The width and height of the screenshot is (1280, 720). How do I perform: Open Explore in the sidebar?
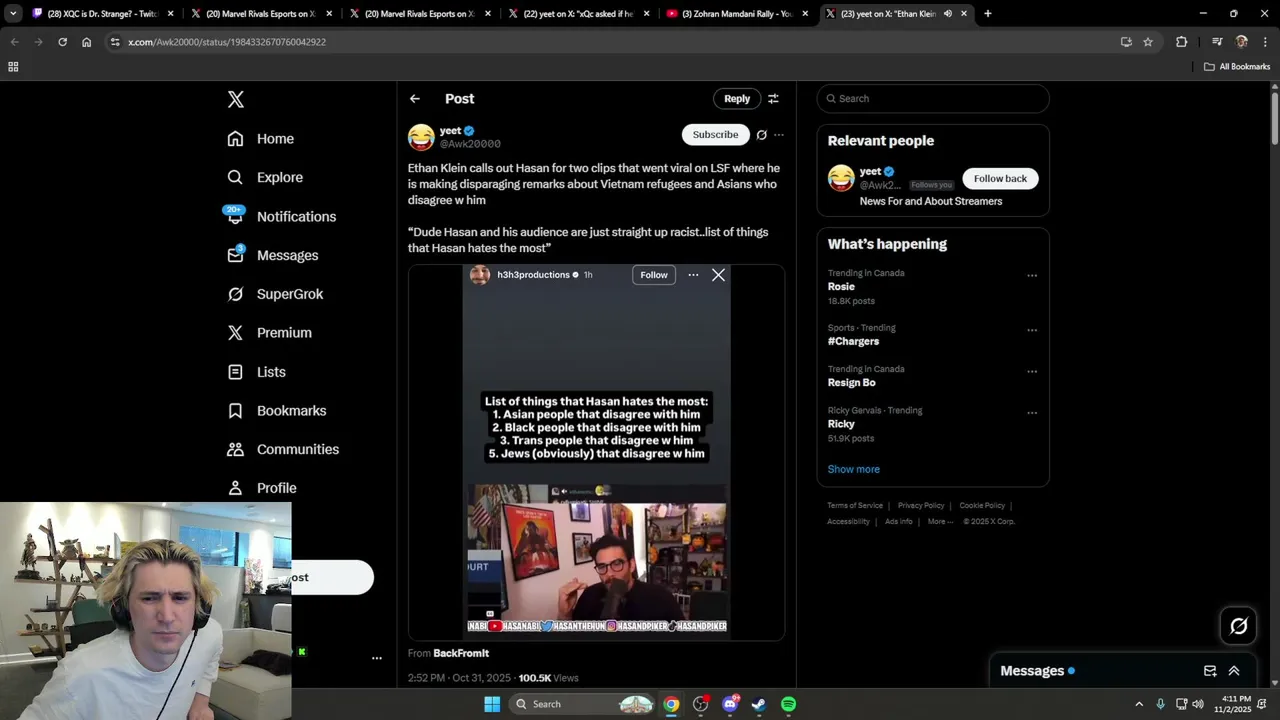click(265, 177)
